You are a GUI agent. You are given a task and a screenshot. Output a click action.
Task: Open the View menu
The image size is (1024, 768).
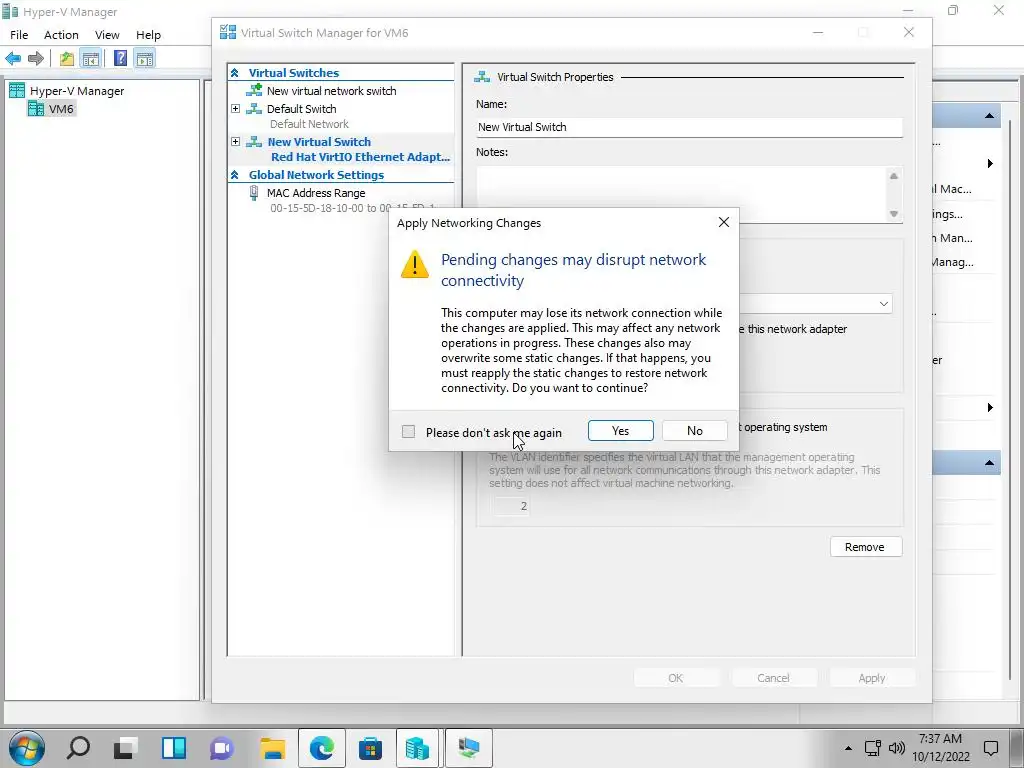tap(107, 35)
